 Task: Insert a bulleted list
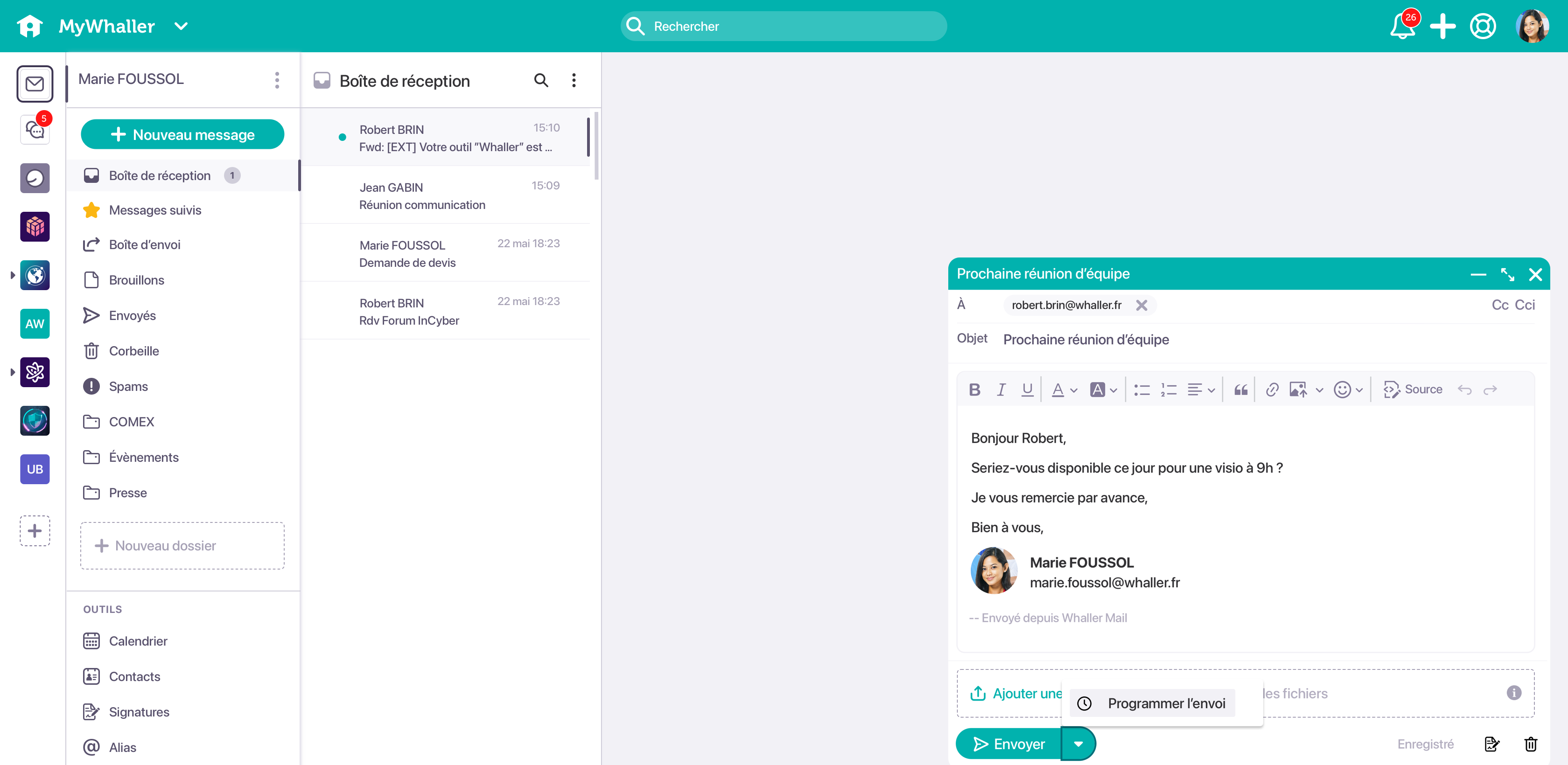tap(1142, 389)
